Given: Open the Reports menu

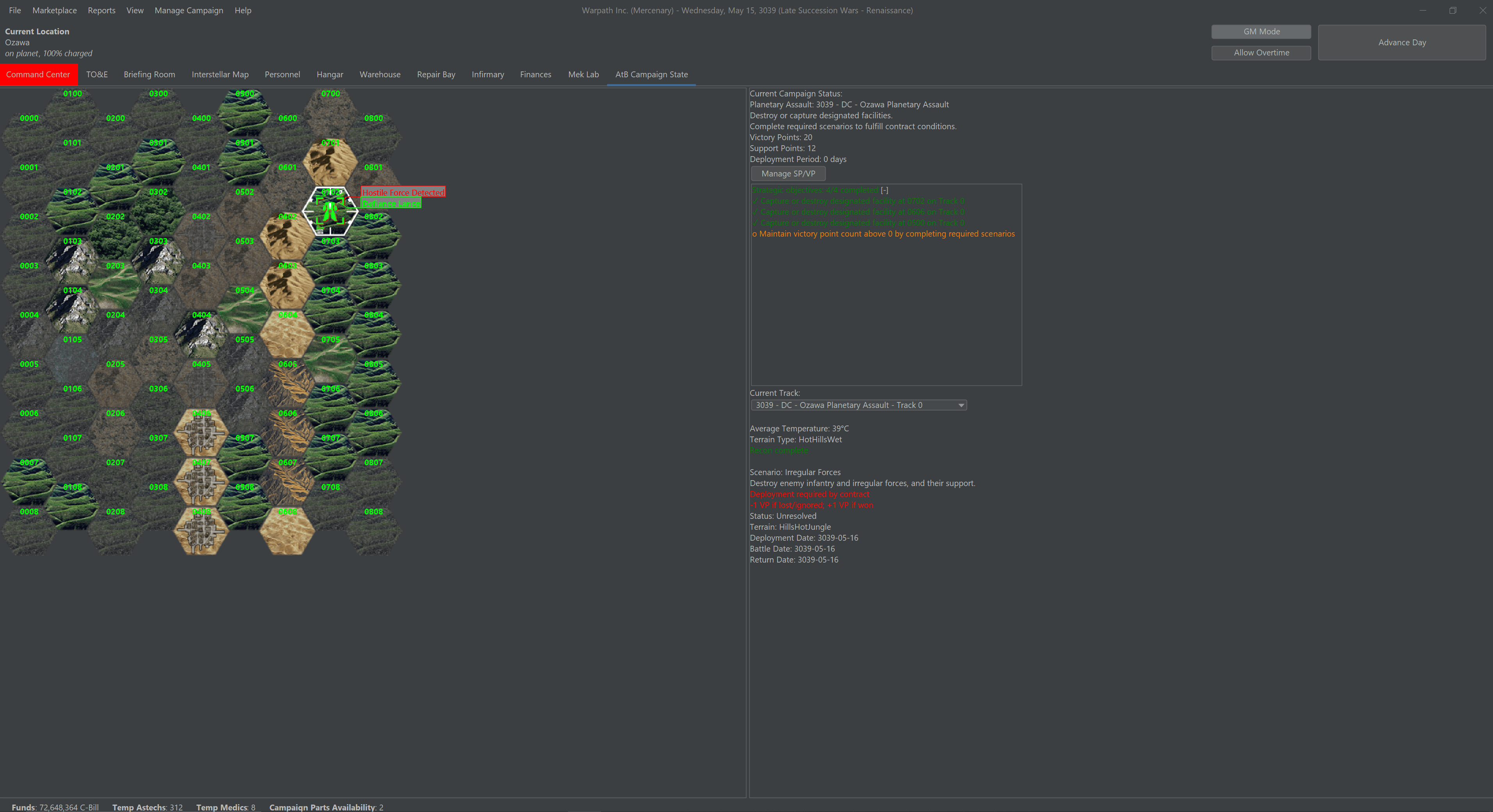Looking at the screenshot, I should coord(102,10).
